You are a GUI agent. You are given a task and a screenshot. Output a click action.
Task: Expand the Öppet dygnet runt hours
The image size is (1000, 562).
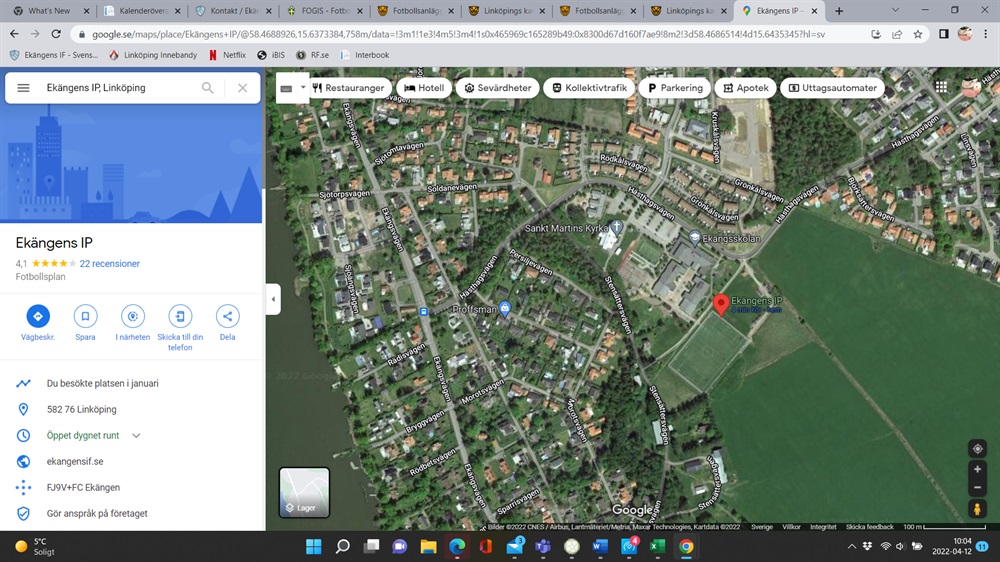pos(136,436)
